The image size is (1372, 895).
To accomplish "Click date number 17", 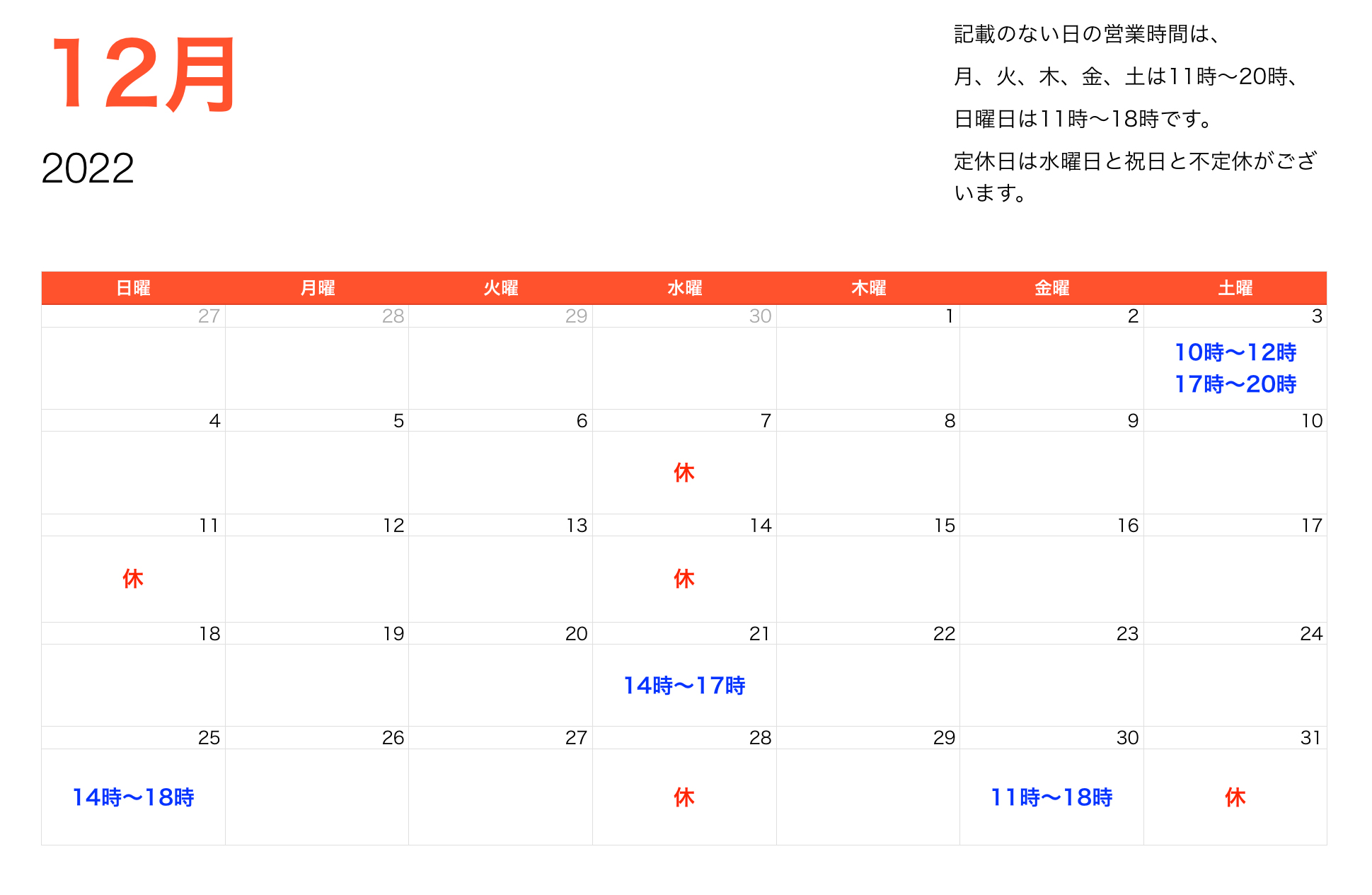I will [1312, 526].
